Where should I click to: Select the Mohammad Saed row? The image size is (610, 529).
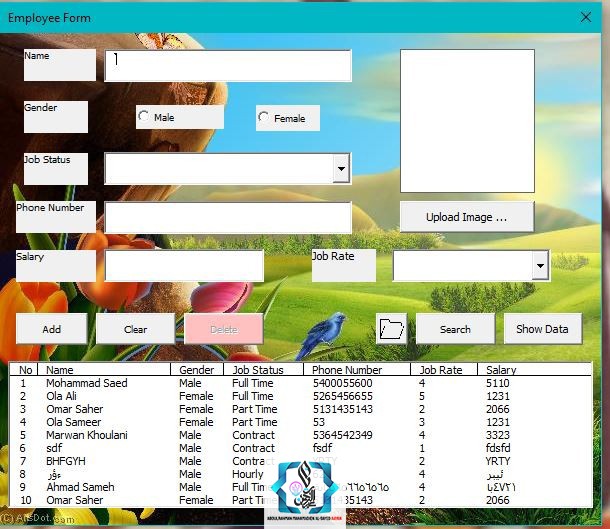pos(87,383)
